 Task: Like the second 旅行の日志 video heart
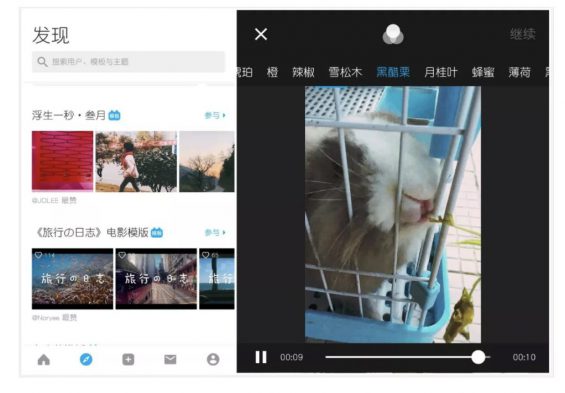click(x=122, y=255)
